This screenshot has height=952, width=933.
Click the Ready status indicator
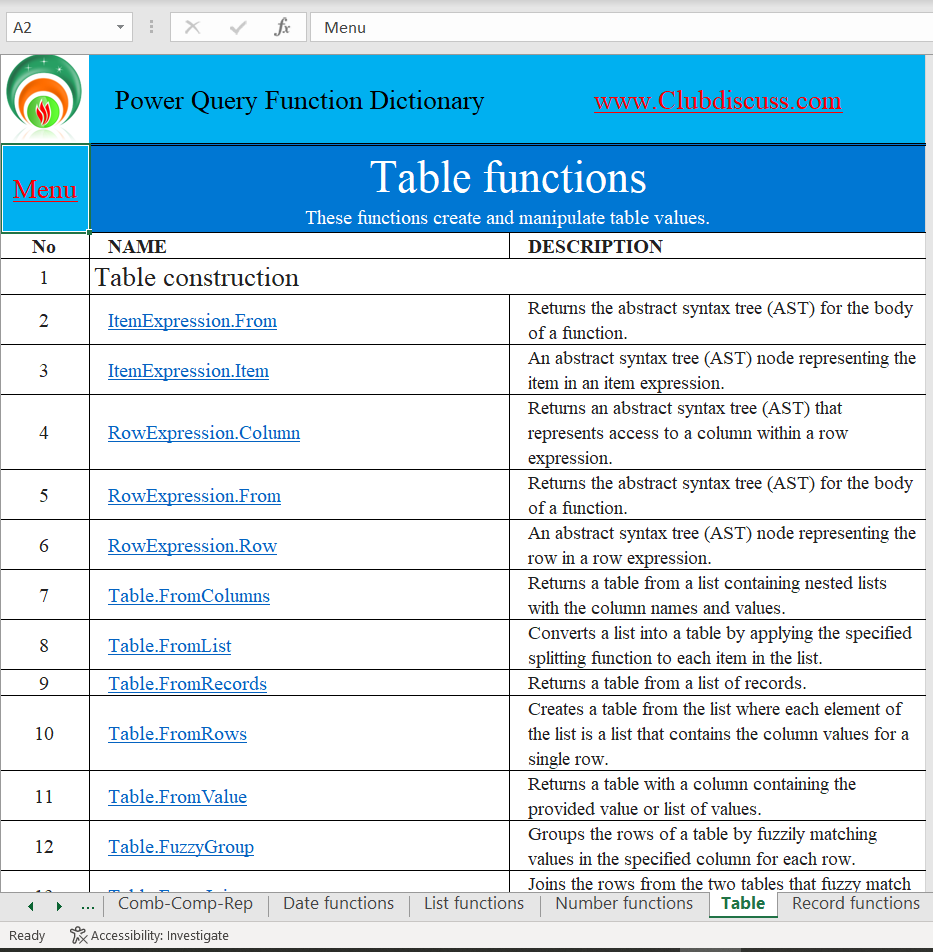27,936
